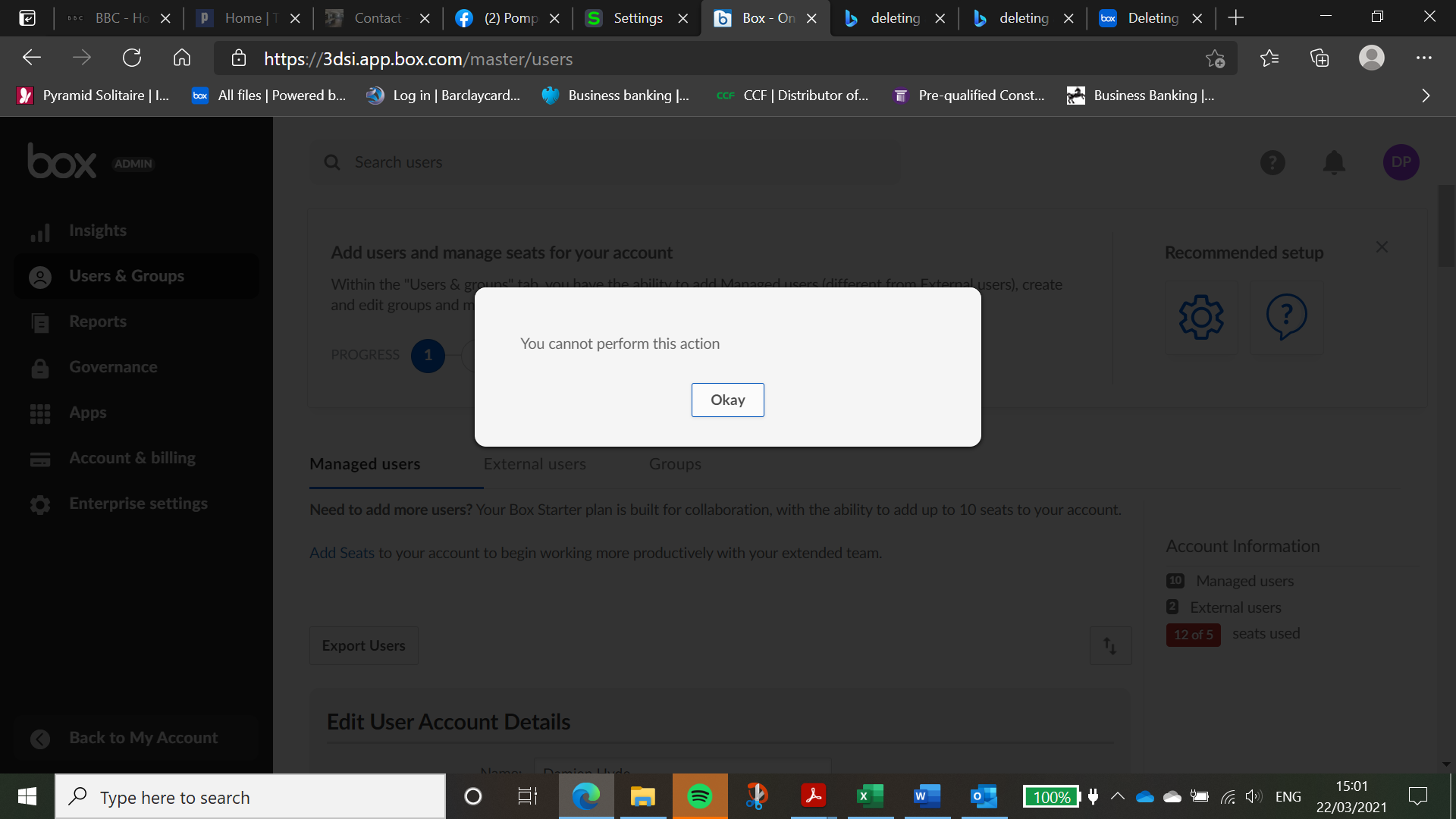Open a new browser tab
Screen dimensions: 1456x819
[x=1235, y=18]
